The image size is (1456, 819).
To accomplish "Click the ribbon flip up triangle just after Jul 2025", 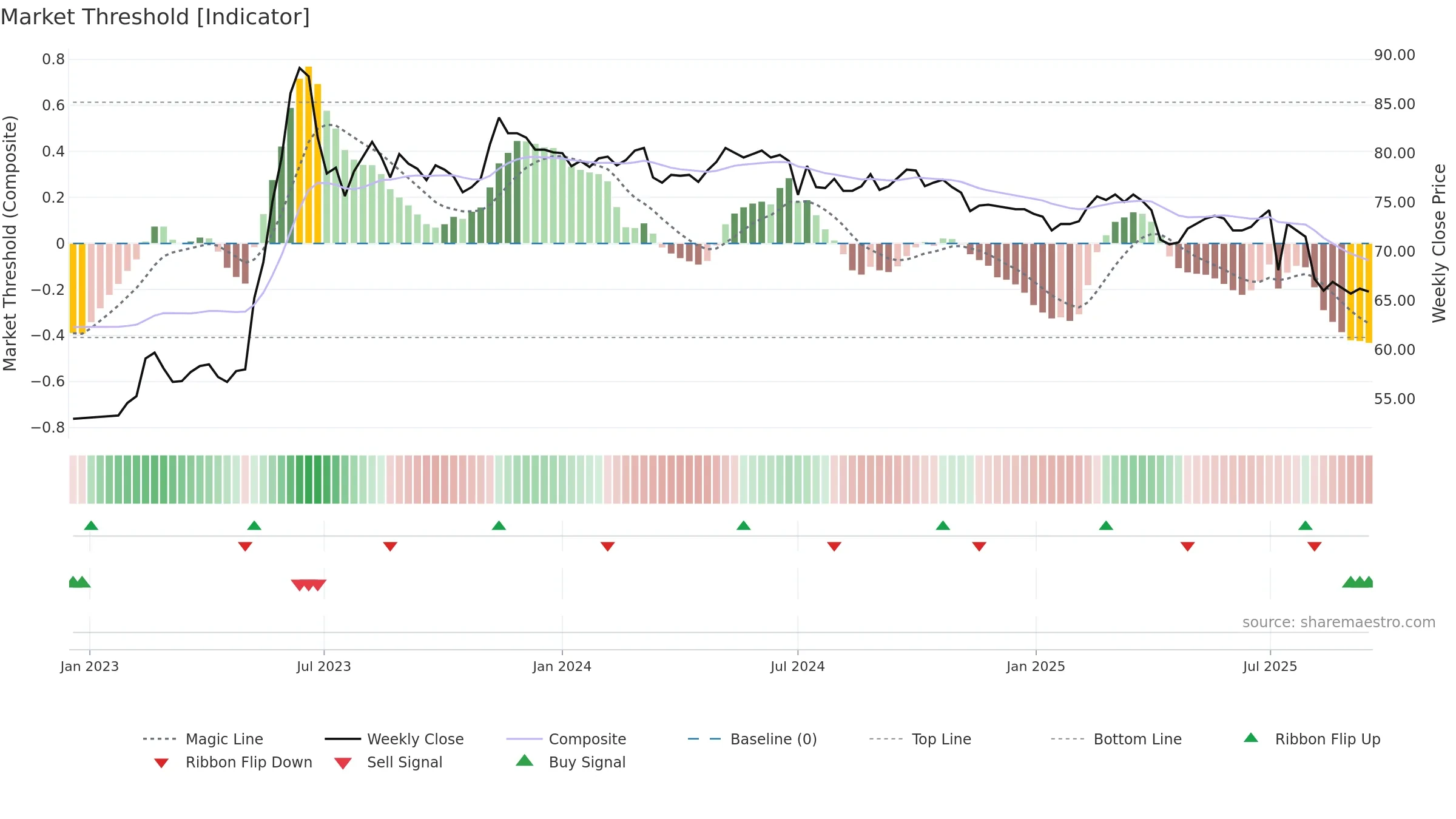I will point(1306,525).
